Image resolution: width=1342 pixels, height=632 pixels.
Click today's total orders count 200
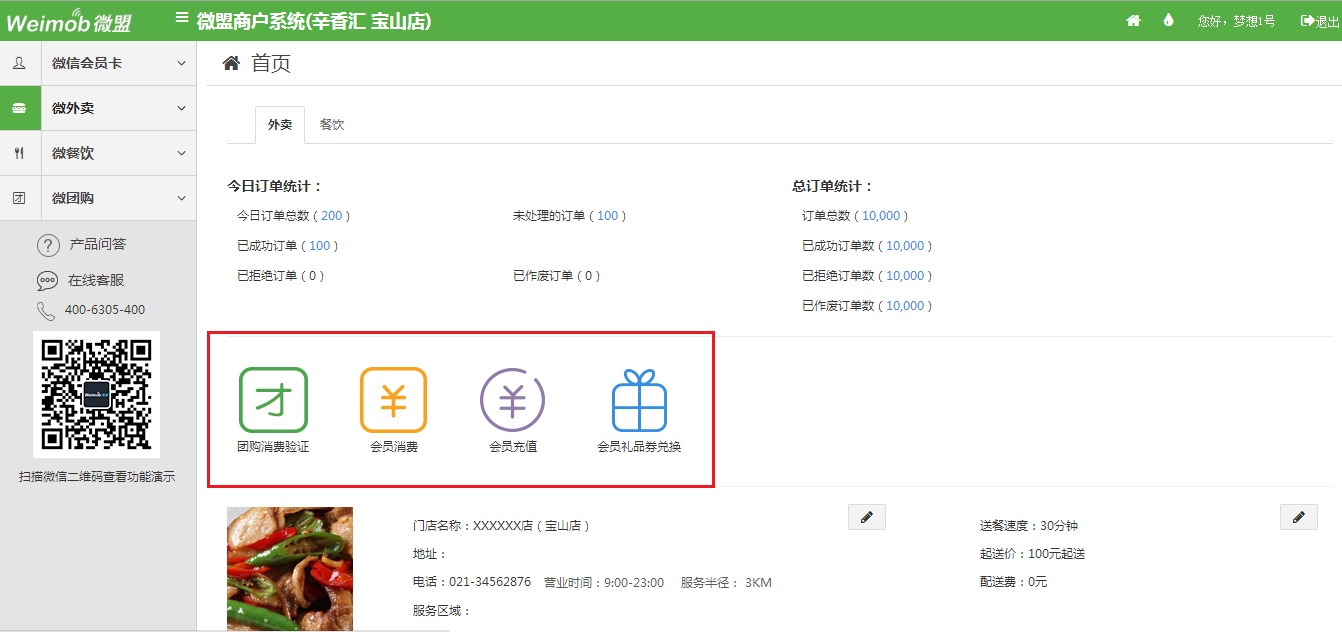pos(331,216)
